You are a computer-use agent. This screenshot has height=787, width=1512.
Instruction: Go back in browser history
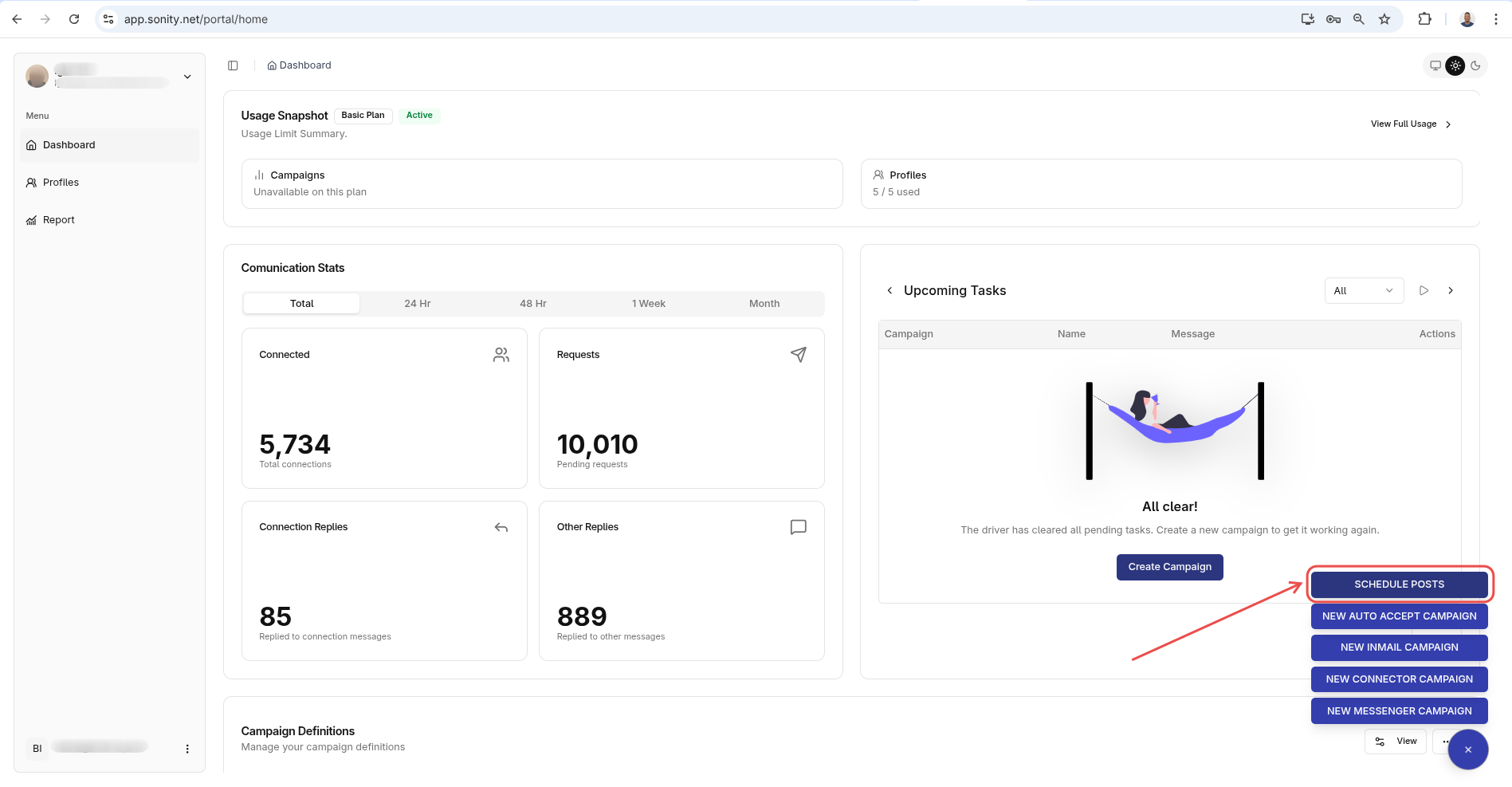tap(17, 19)
